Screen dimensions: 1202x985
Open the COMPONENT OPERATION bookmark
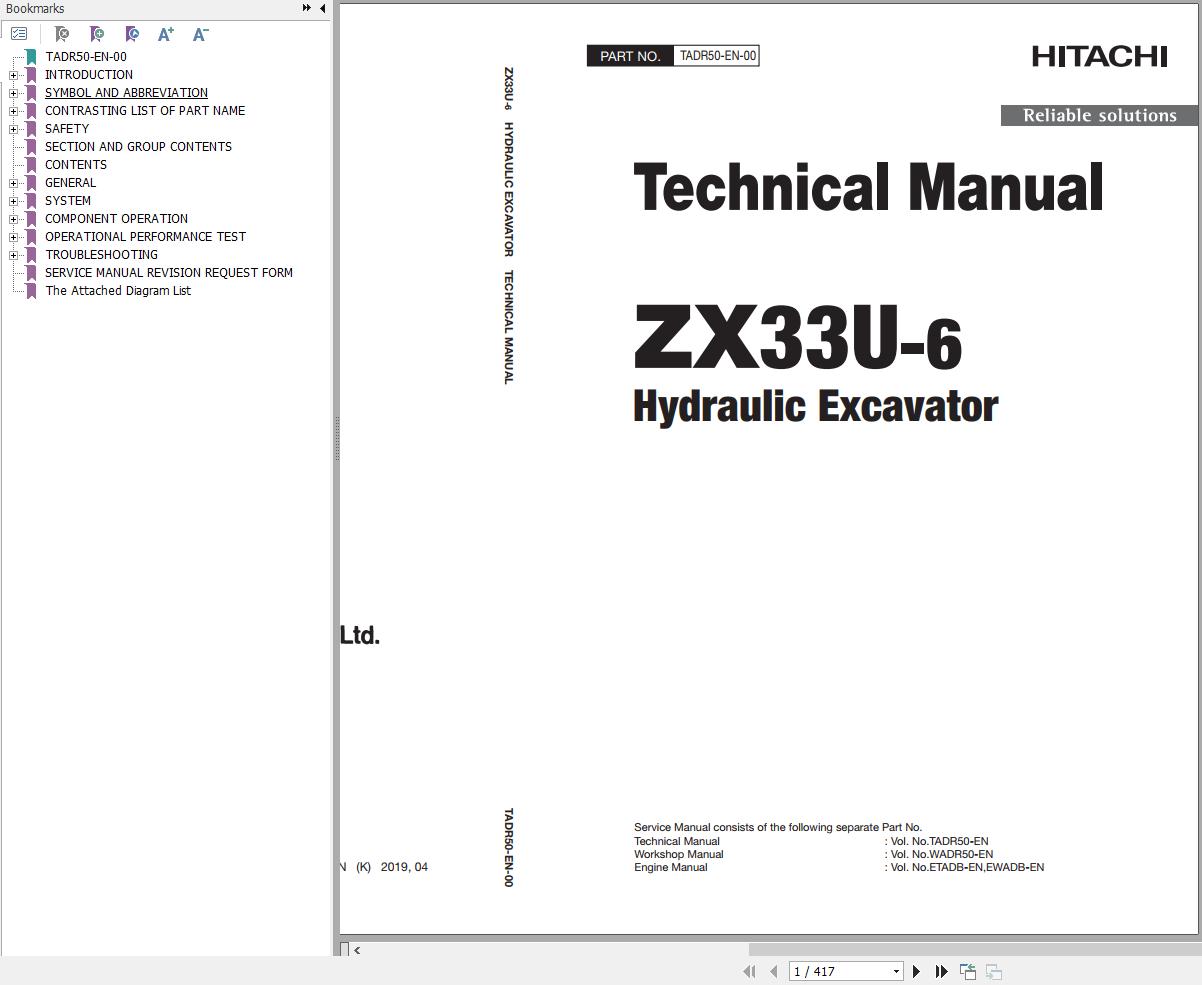[116, 219]
